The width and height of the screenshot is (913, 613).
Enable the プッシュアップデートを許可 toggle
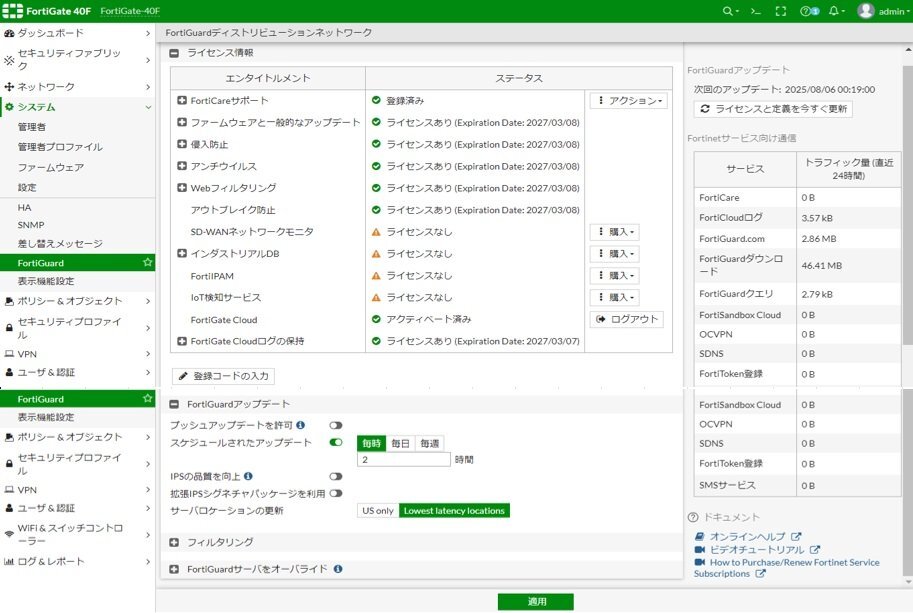pyautogui.click(x=336, y=425)
